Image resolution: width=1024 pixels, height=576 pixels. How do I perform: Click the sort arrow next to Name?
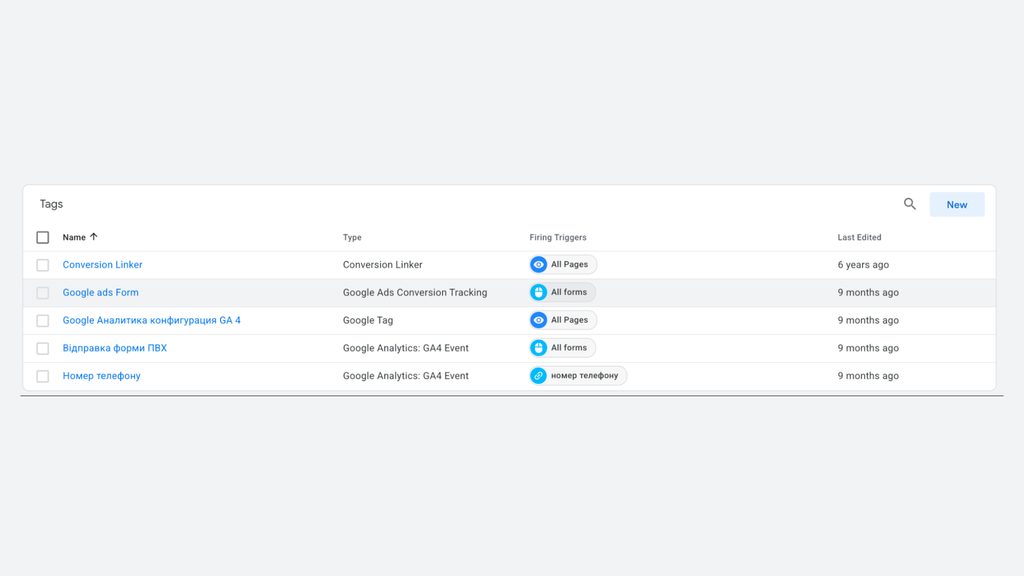93,237
